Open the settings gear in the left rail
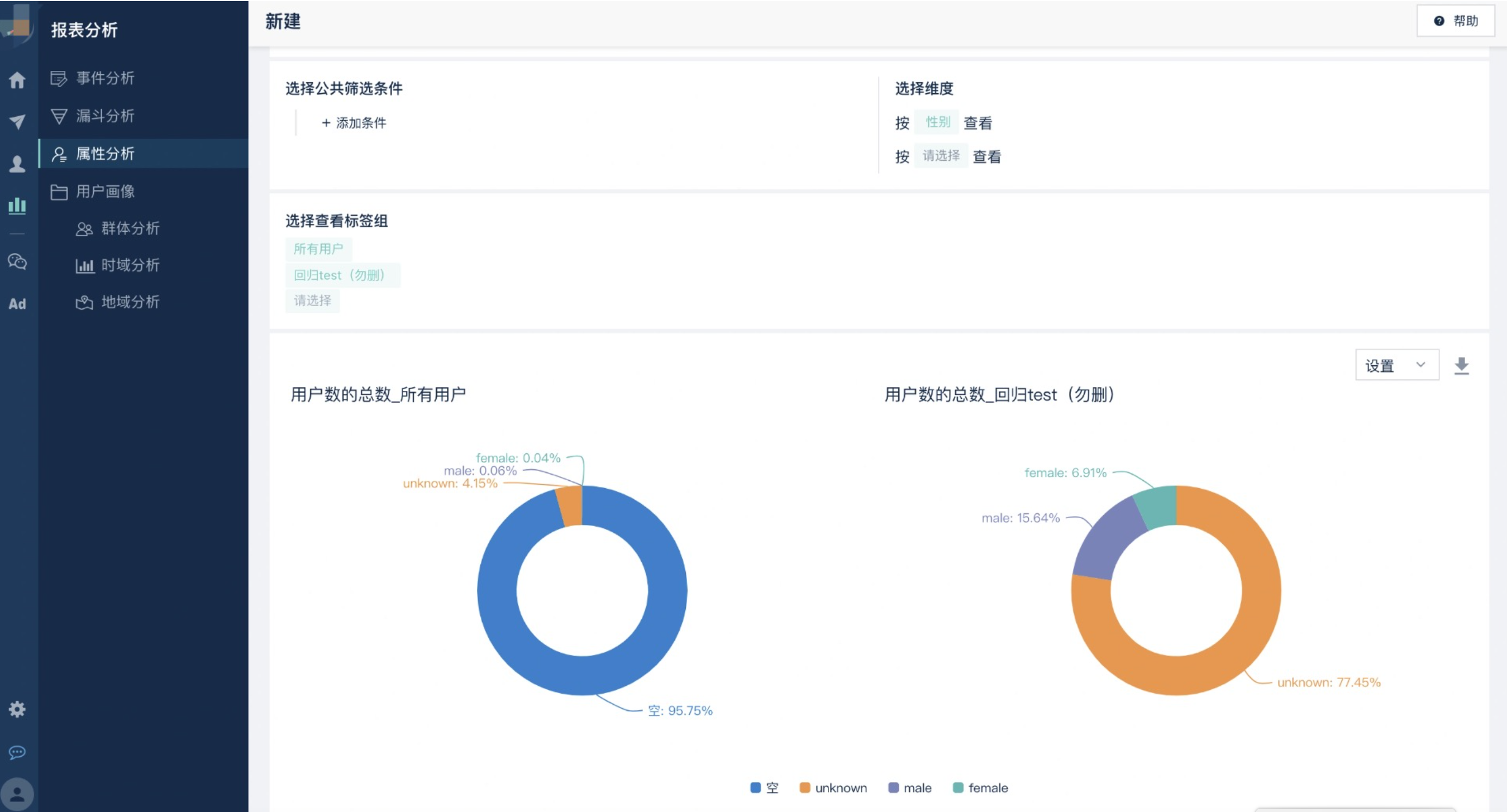Screen dimensions: 1507x812 point(17,709)
